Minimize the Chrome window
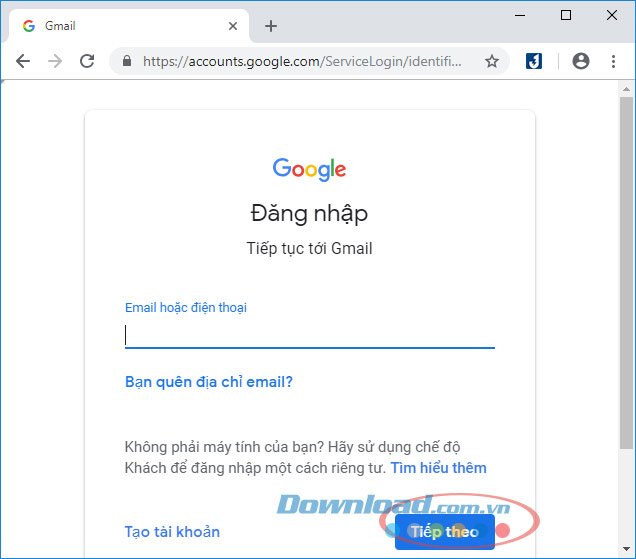This screenshot has height=559, width=636. tap(520, 15)
